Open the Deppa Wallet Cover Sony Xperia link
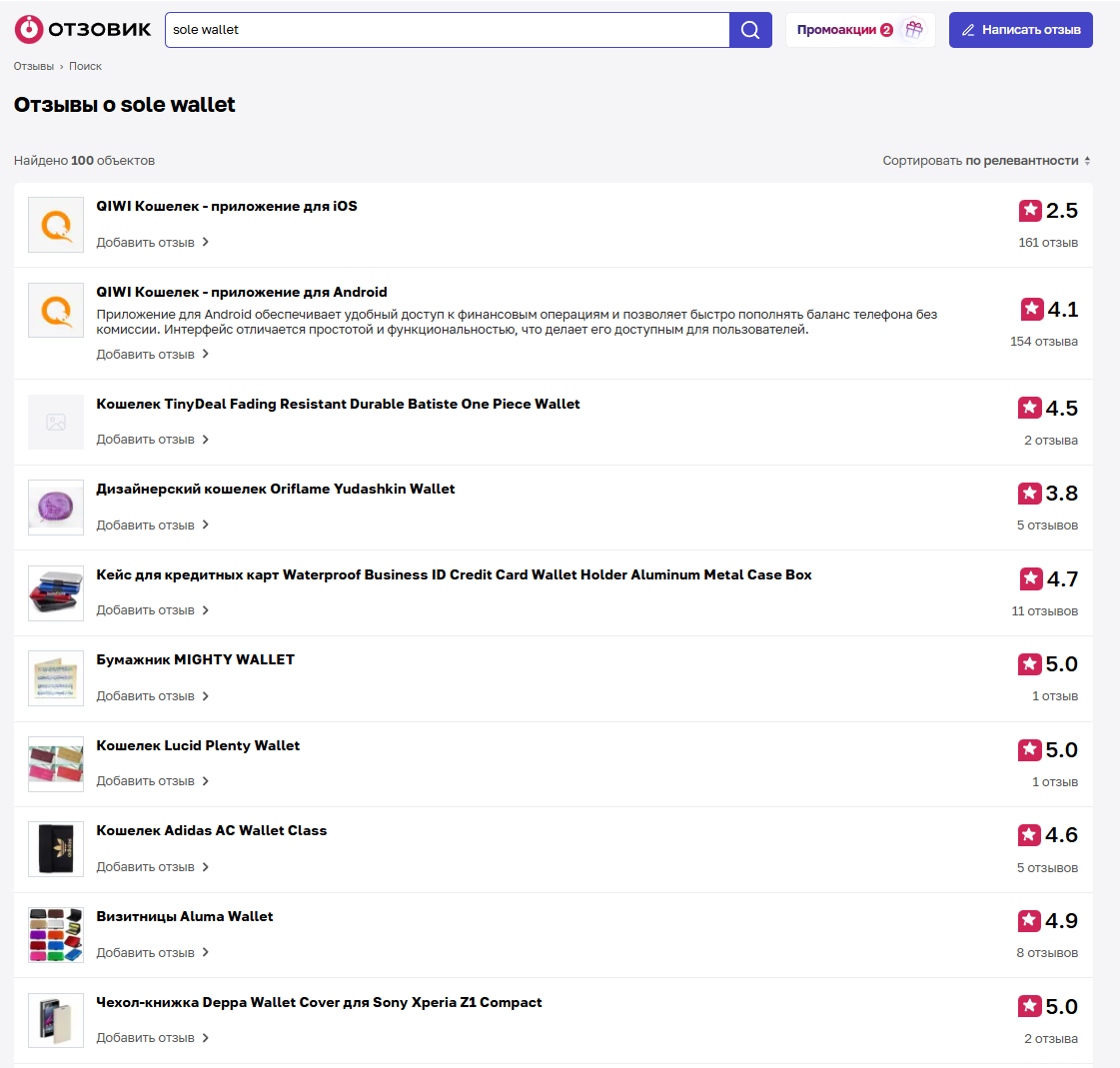Screen dimensions: 1120x1068 coord(319,1002)
